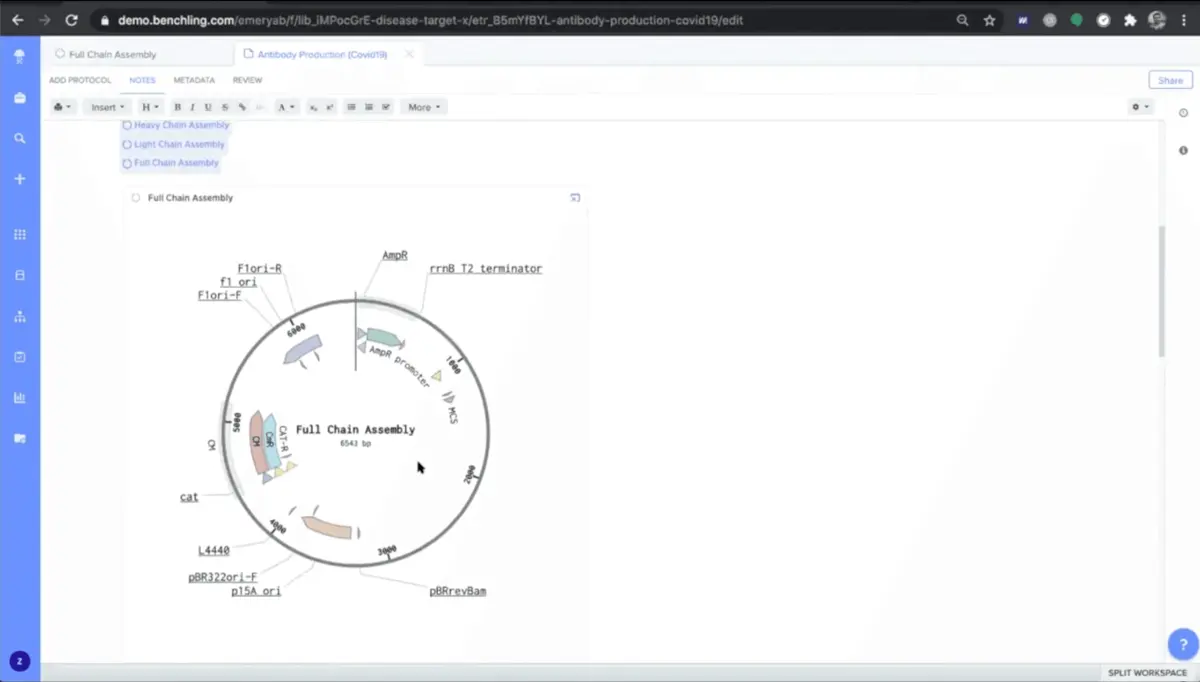Open the history clock icon on right panel
The image size is (1200, 682).
tap(1183, 113)
